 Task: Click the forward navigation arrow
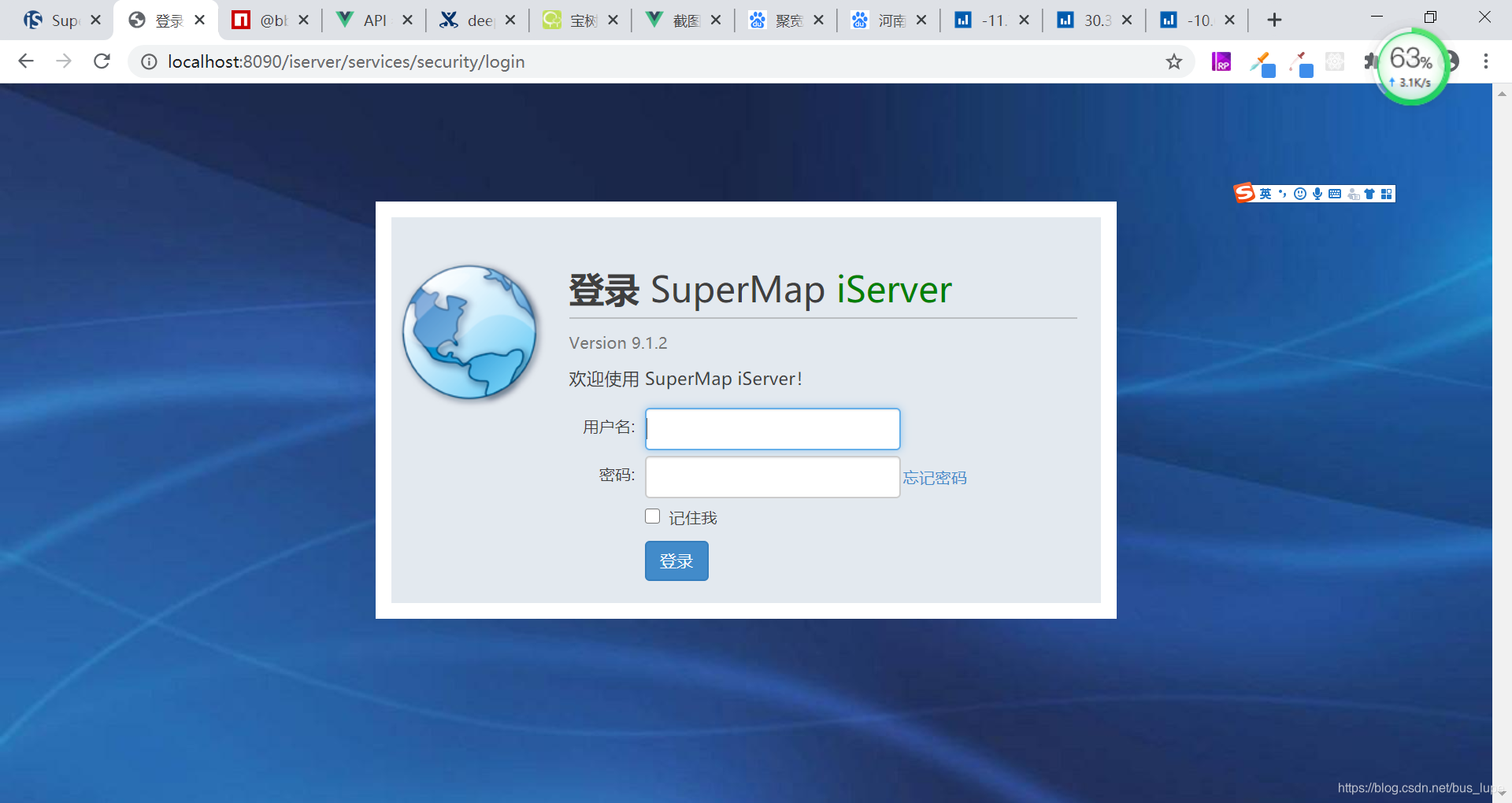(x=64, y=61)
